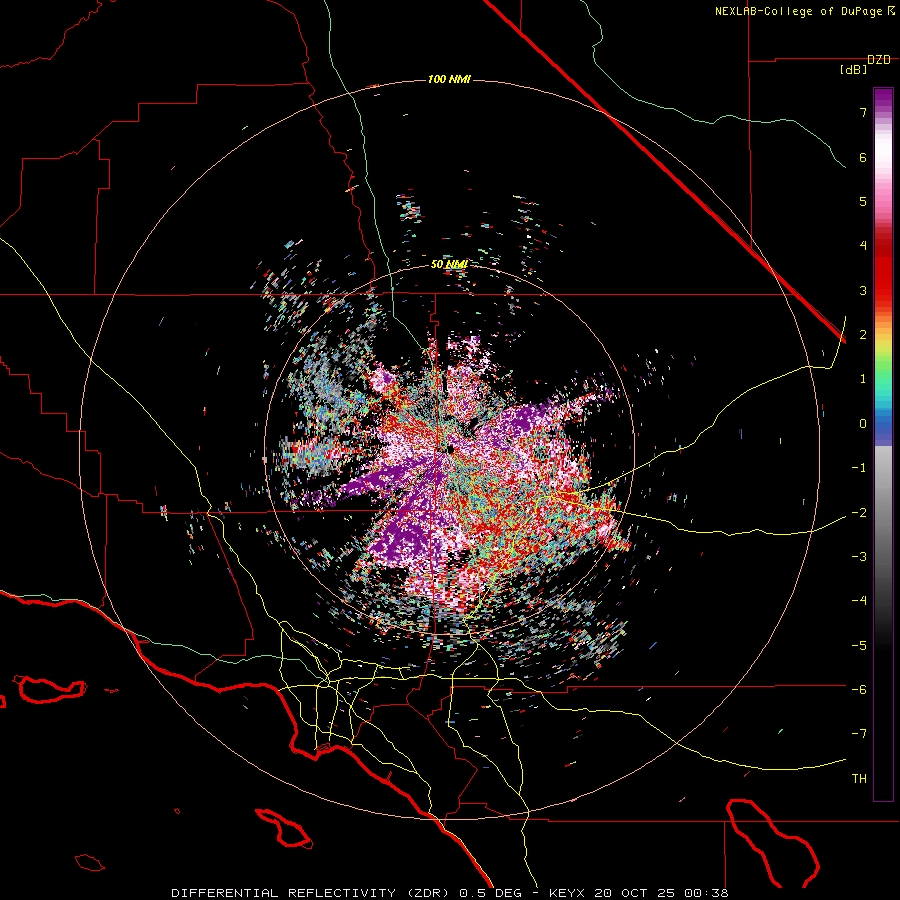Click the scale value 2 on legend
This screenshot has width=900, height=900.
pos(863,335)
